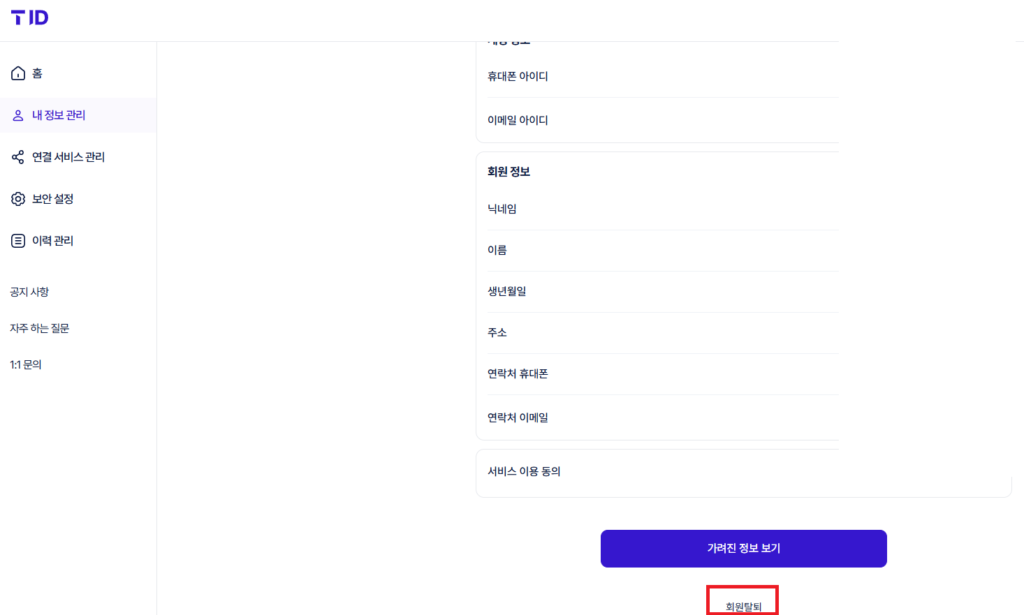Click the TID logo

click(29, 18)
